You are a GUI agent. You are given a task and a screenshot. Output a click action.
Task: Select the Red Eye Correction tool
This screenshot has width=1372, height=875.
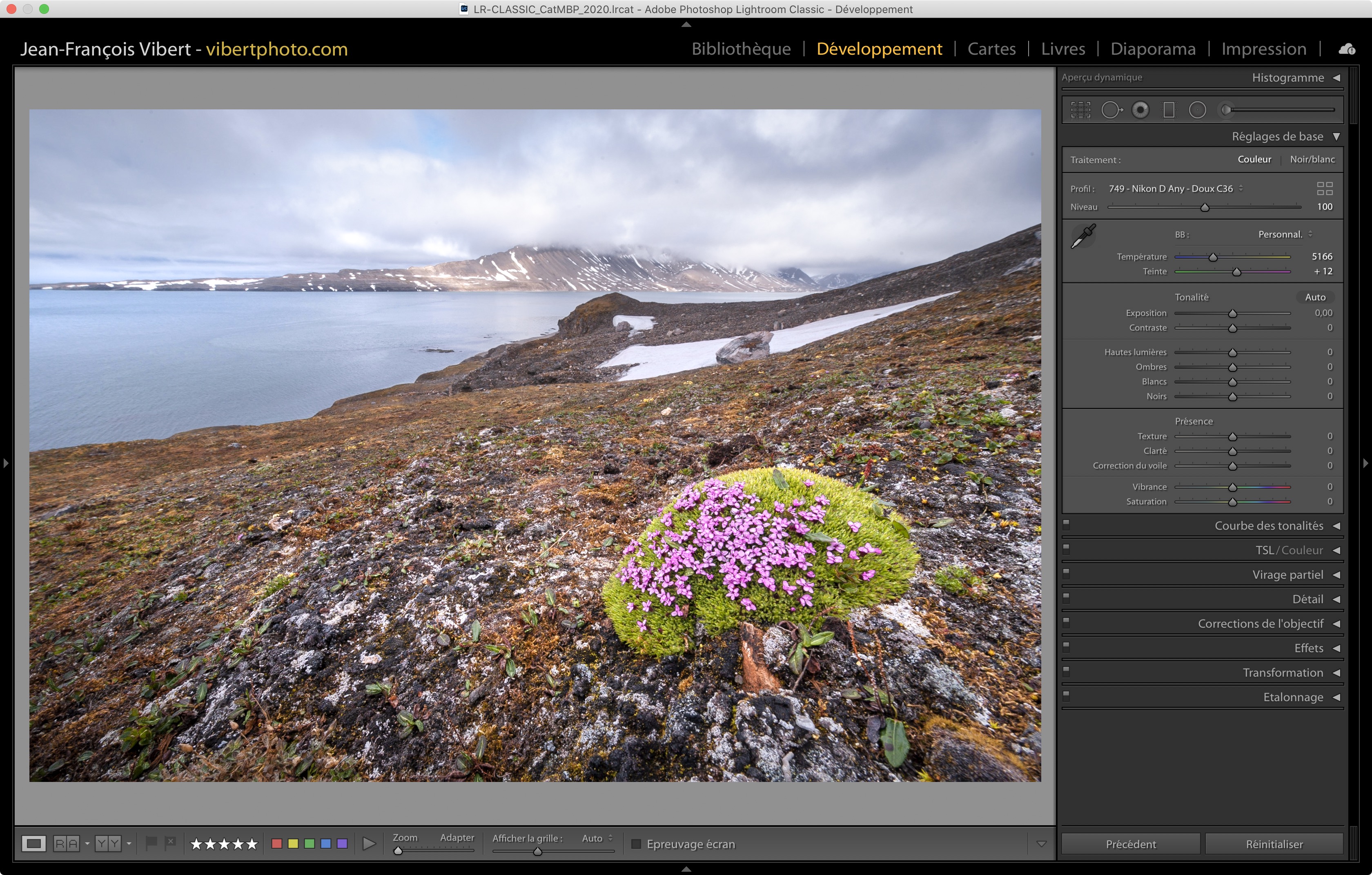[1140, 110]
